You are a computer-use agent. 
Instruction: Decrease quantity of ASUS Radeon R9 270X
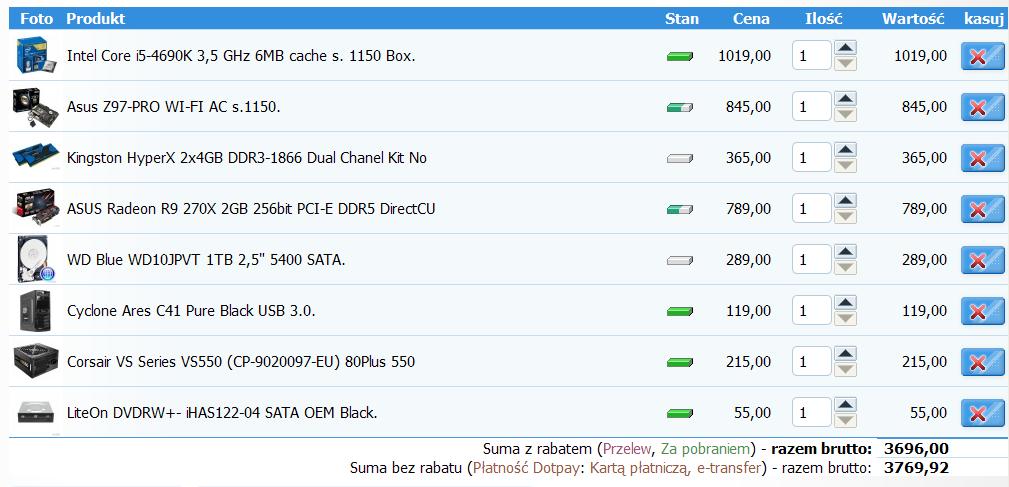(845, 216)
